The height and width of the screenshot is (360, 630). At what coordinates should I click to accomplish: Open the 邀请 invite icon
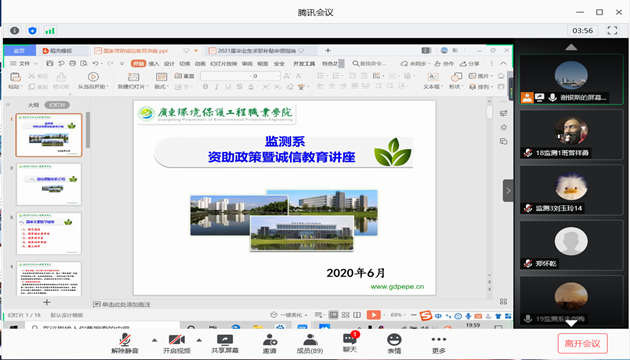click(x=270, y=344)
